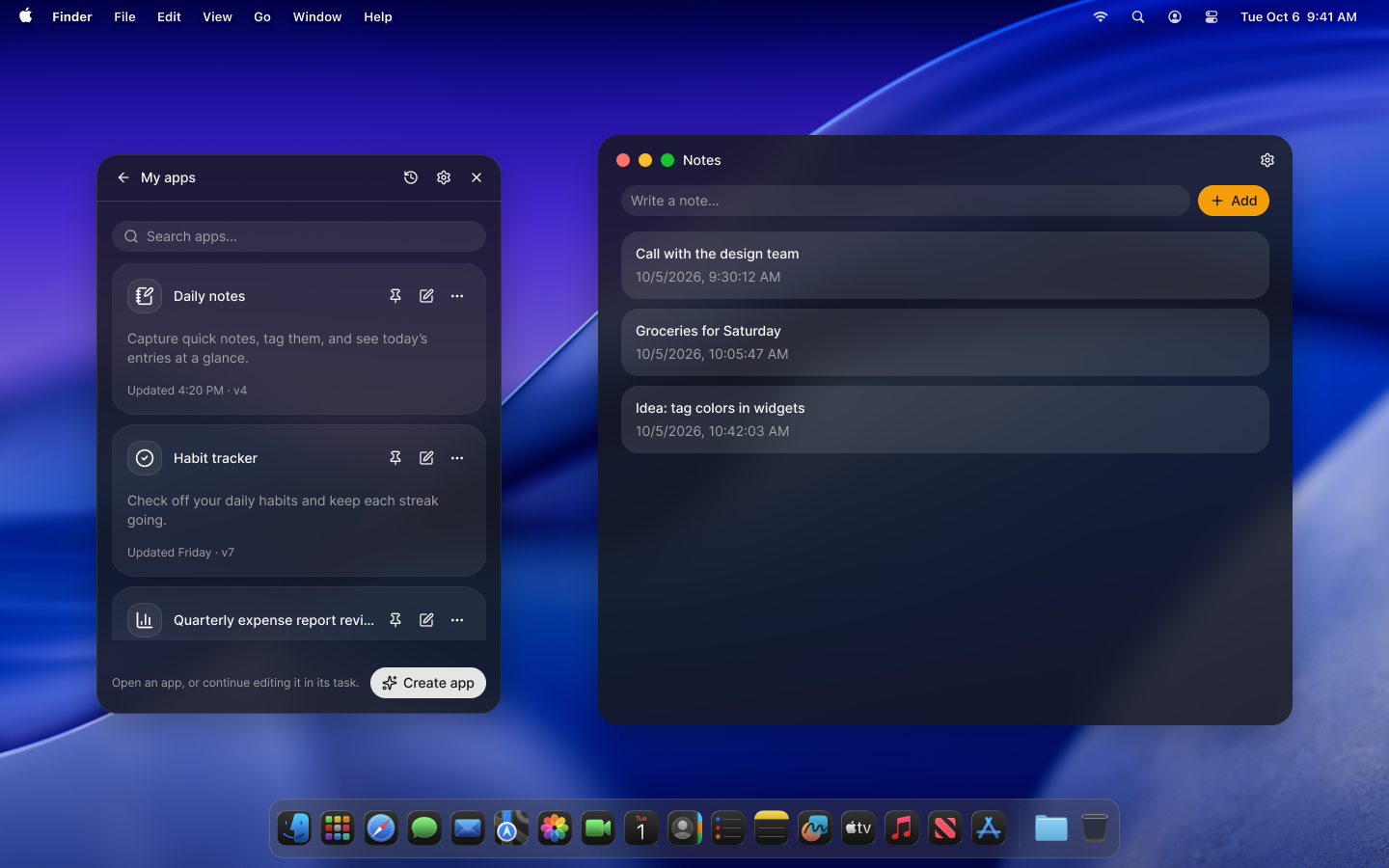Image resolution: width=1389 pixels, height=868 pixels.
Task: Open App Store from the Dock
Action: 989,828
